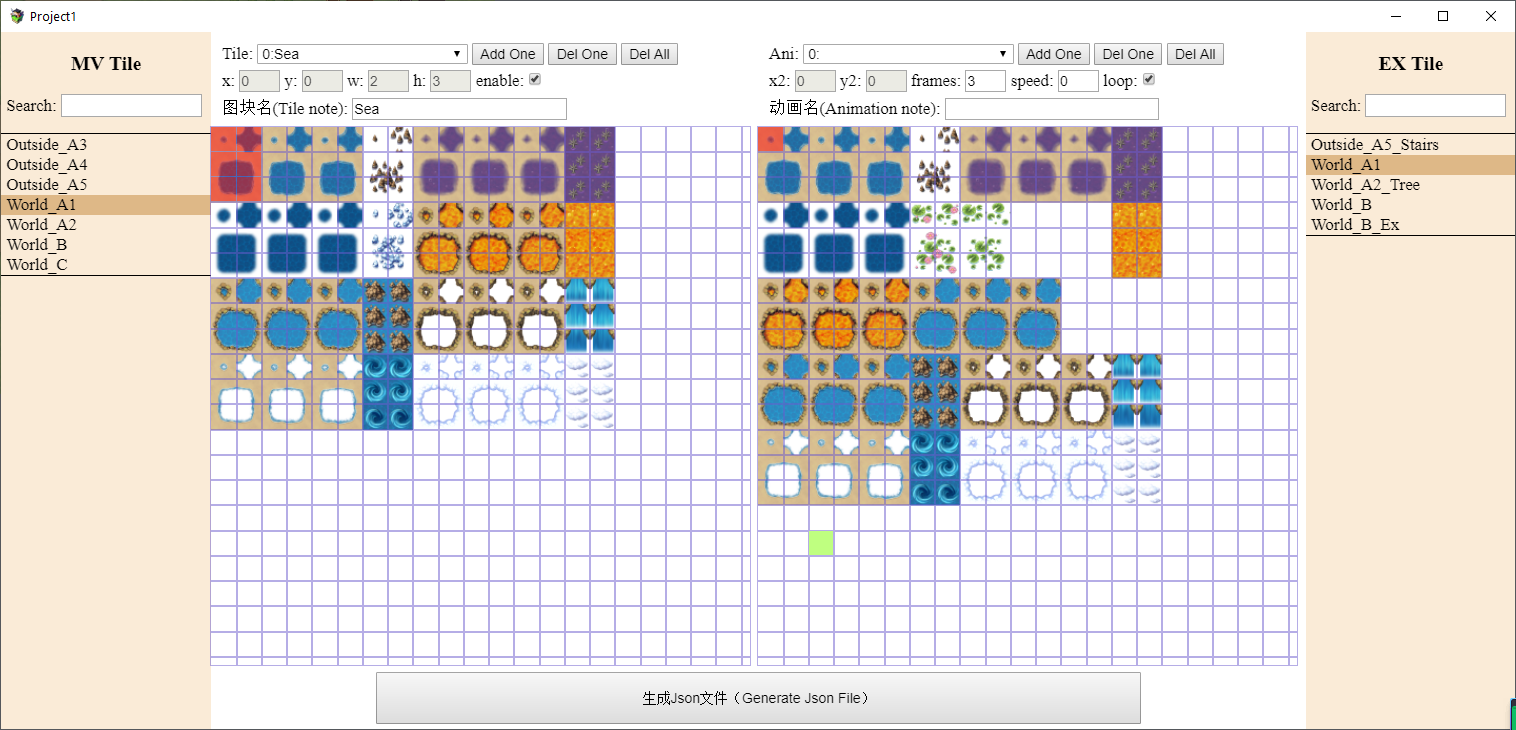Select World_A2_Tree in the EX Tile list
The width and height of the screenshot is (1516, 730).
pyautogui.click(x=1410, y=185)
